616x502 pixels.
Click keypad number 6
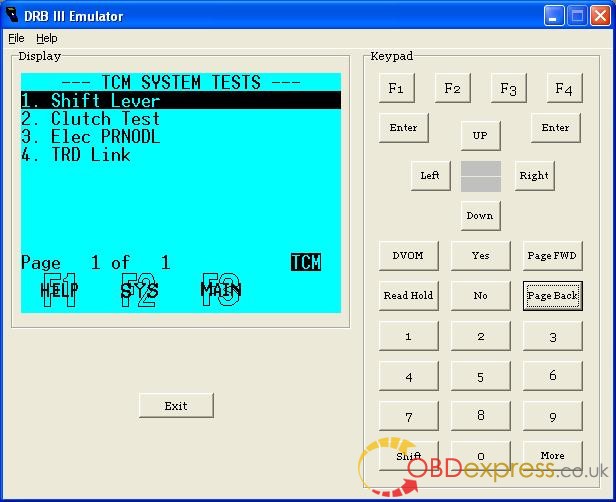click(x=552, y=376)
